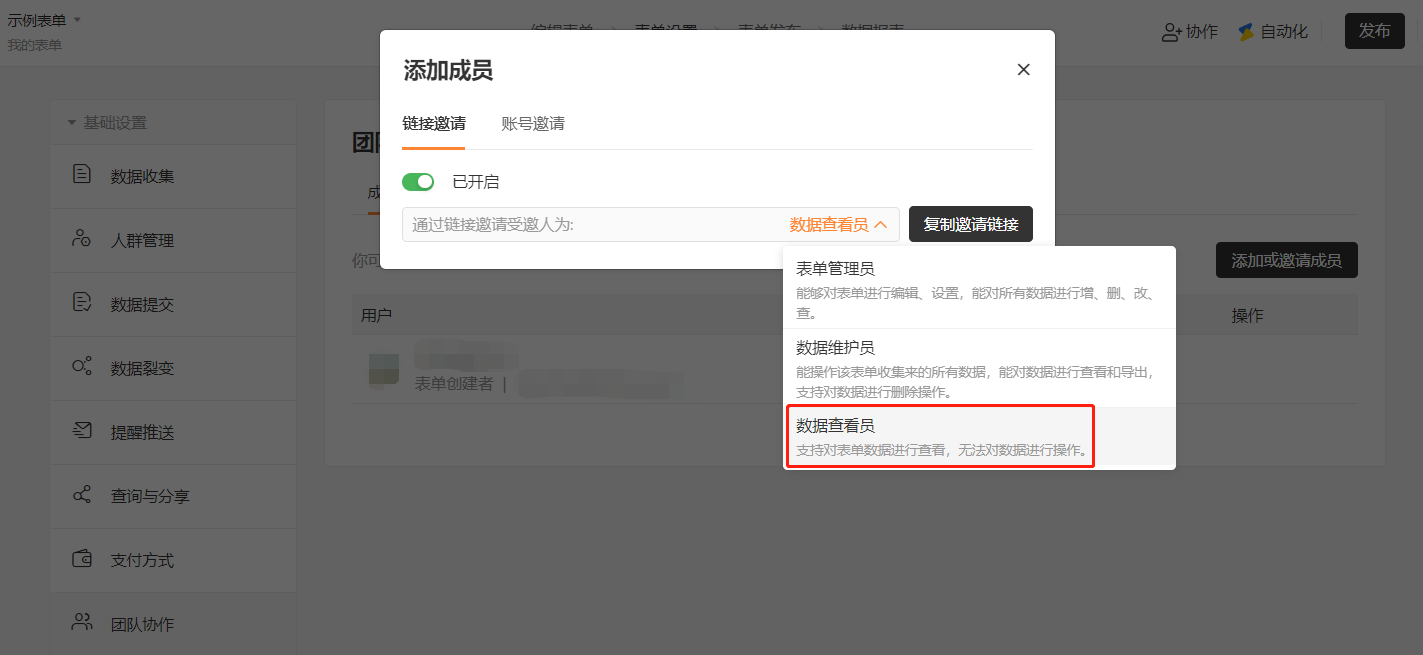Open 支付方式 settings item
1423x655 pixels.
pos(173,560)
